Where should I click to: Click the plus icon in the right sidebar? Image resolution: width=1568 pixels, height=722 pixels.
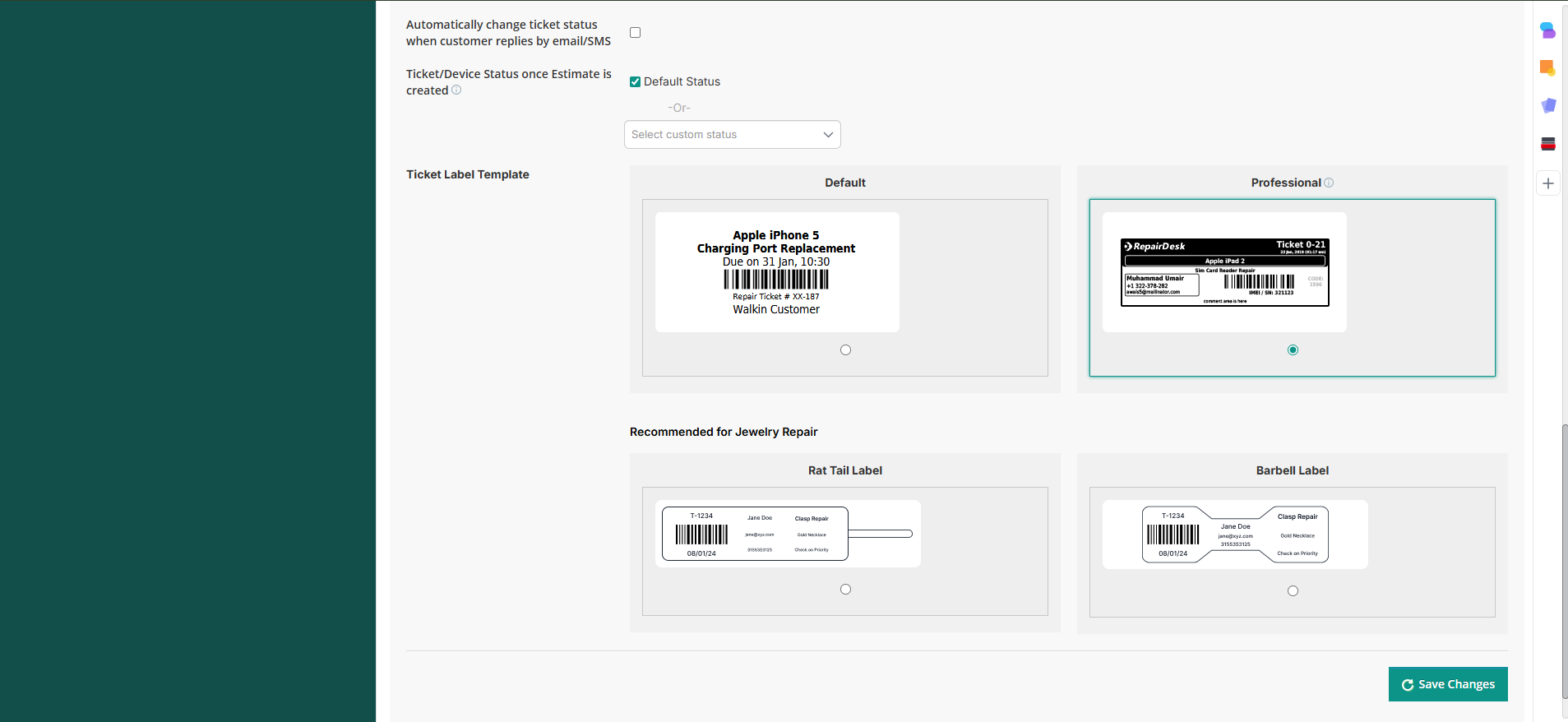(x=1547, y=183)
